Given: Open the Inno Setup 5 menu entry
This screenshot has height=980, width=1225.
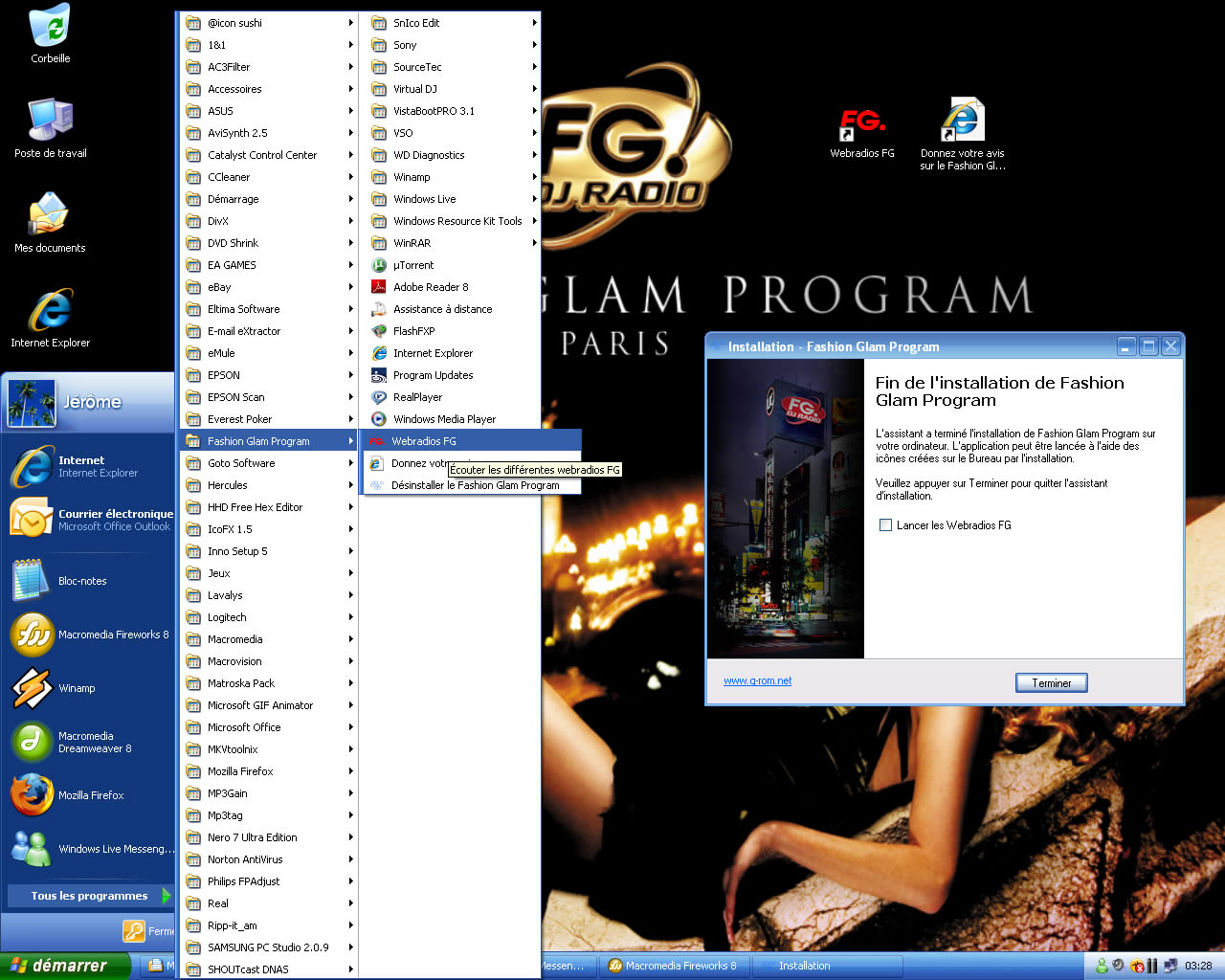Looking at the screenshot, I should 269,551.
